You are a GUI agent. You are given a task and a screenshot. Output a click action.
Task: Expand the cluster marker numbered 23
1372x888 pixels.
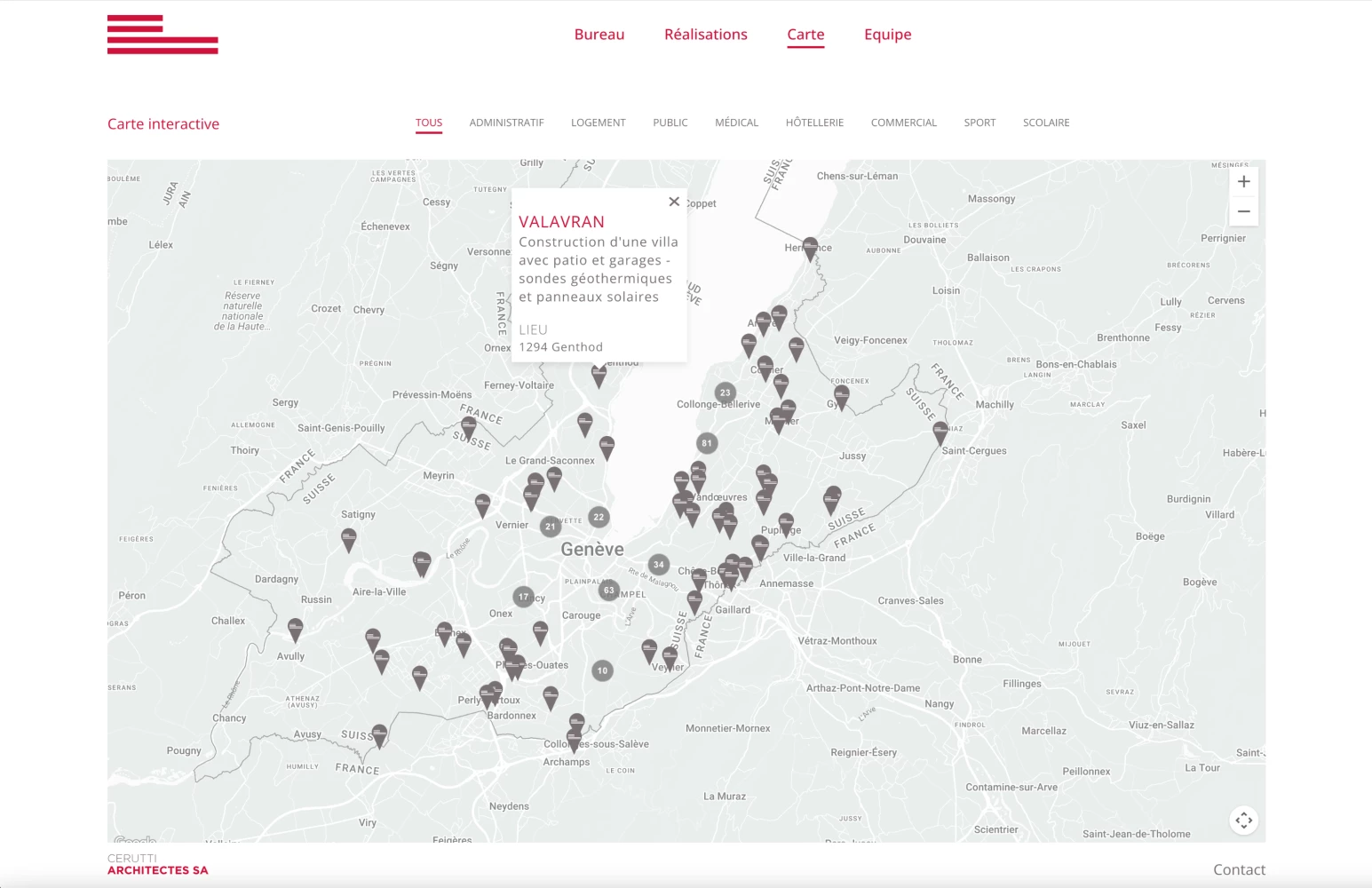(725, 392)
